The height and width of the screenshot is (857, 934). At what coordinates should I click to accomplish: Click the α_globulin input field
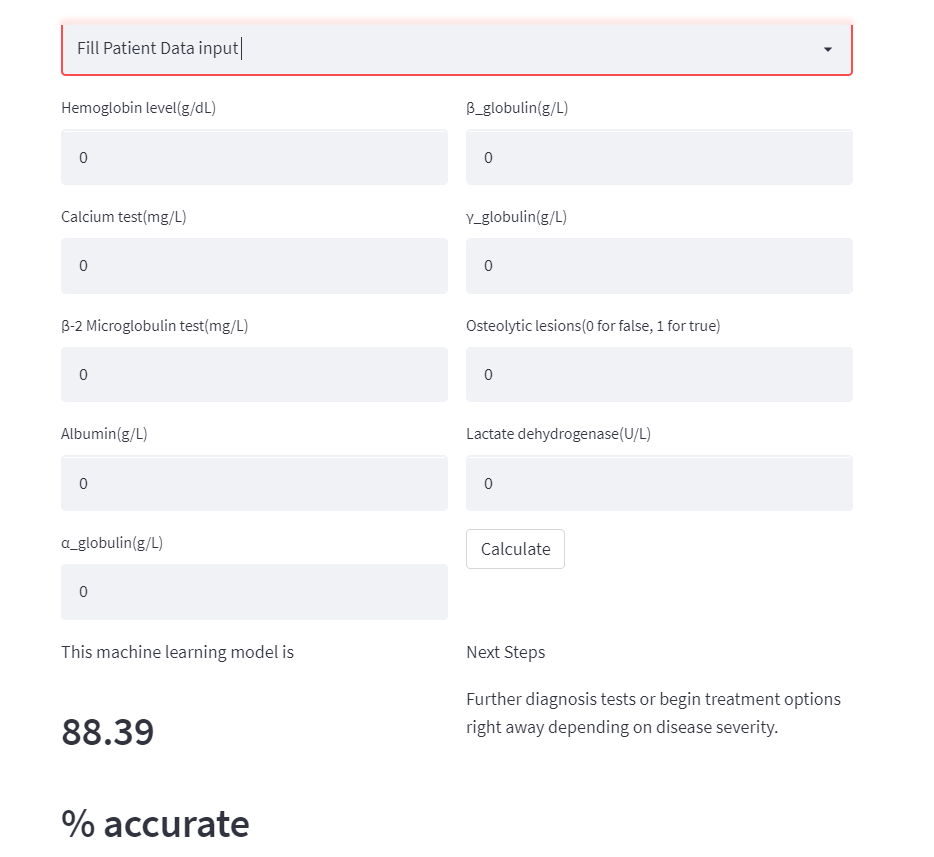[x=254, y=592]
